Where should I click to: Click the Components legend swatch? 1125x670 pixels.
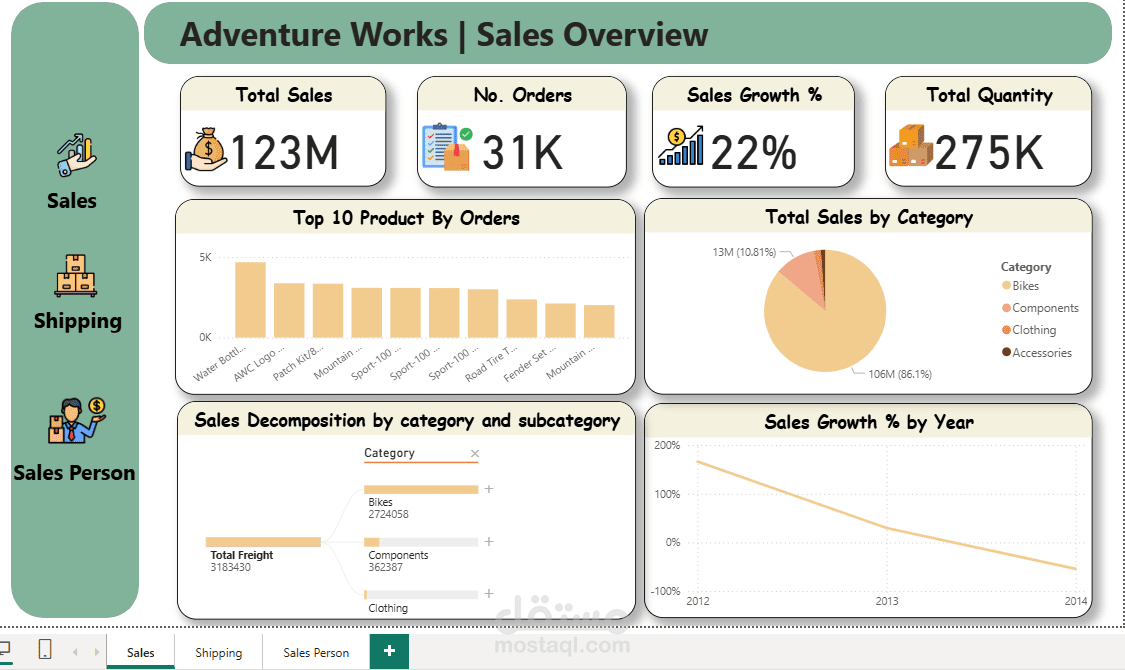tap(1007, 308)
